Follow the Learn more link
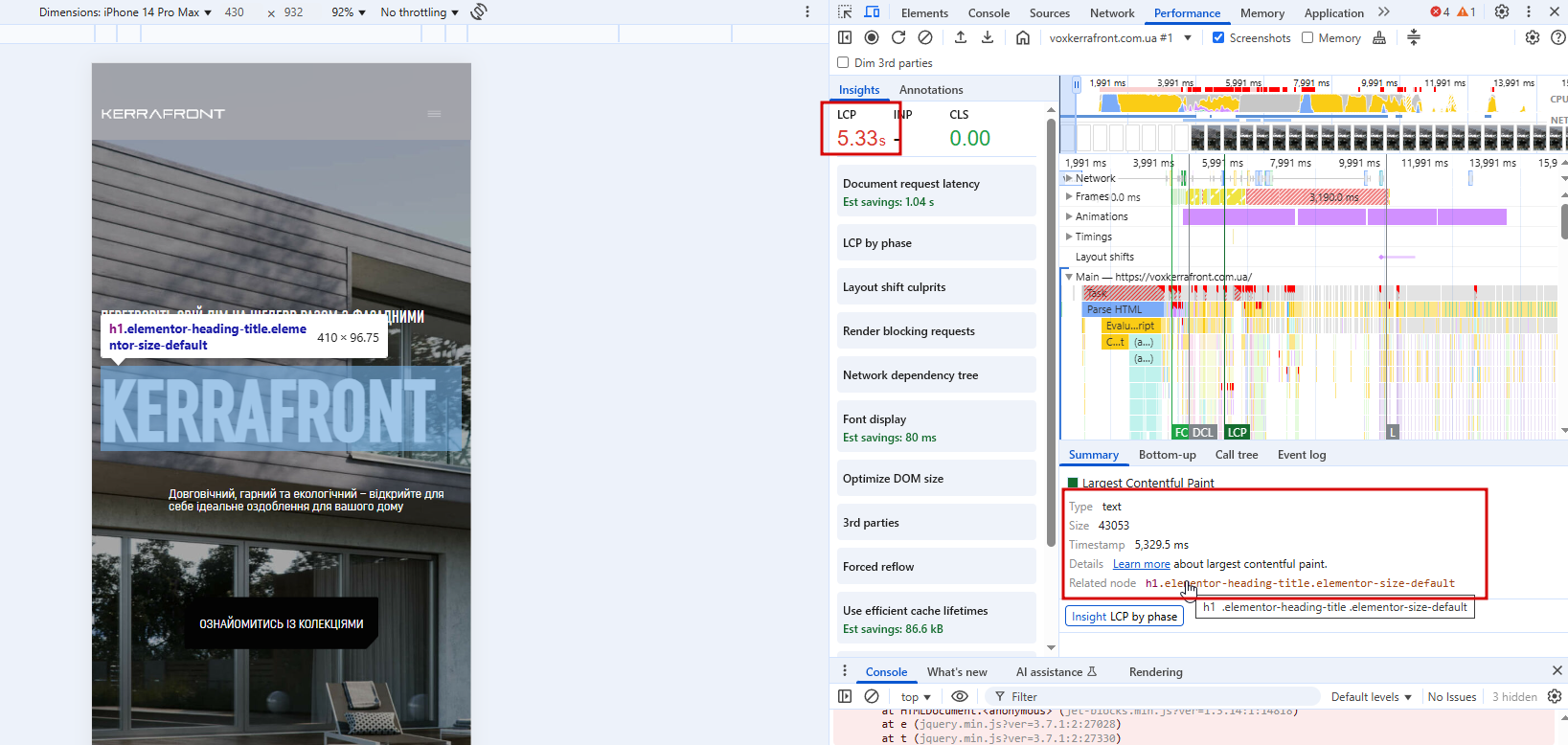The image size is (1568, 745). point(1141,564)
